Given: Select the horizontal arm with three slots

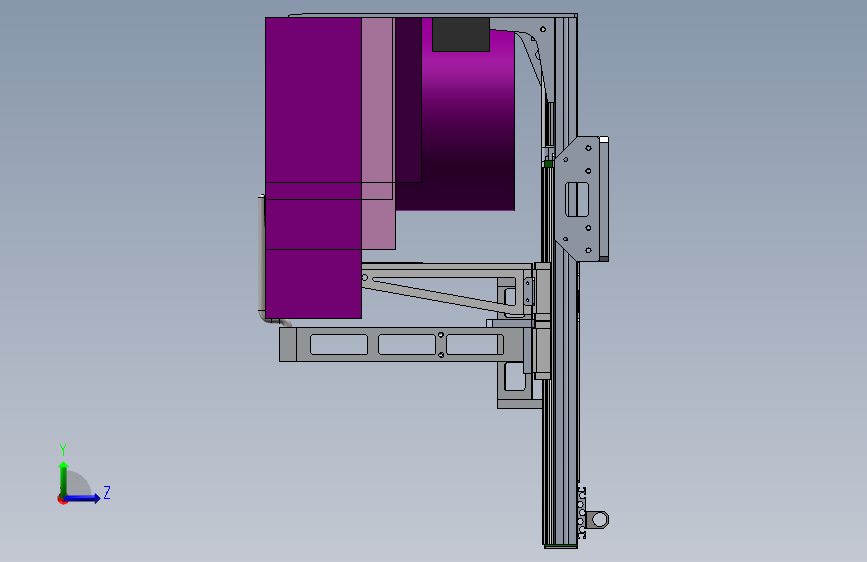Looking at the screenshot, I should [x=401, y=344].
